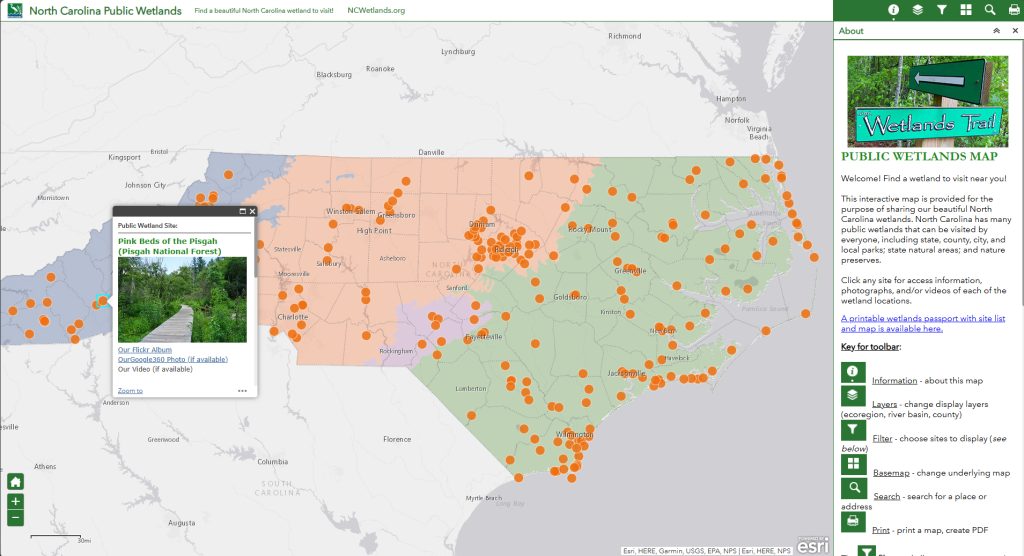Click the Home default extent button
The width and height of the screenshot is (1024, 556).
15,482
